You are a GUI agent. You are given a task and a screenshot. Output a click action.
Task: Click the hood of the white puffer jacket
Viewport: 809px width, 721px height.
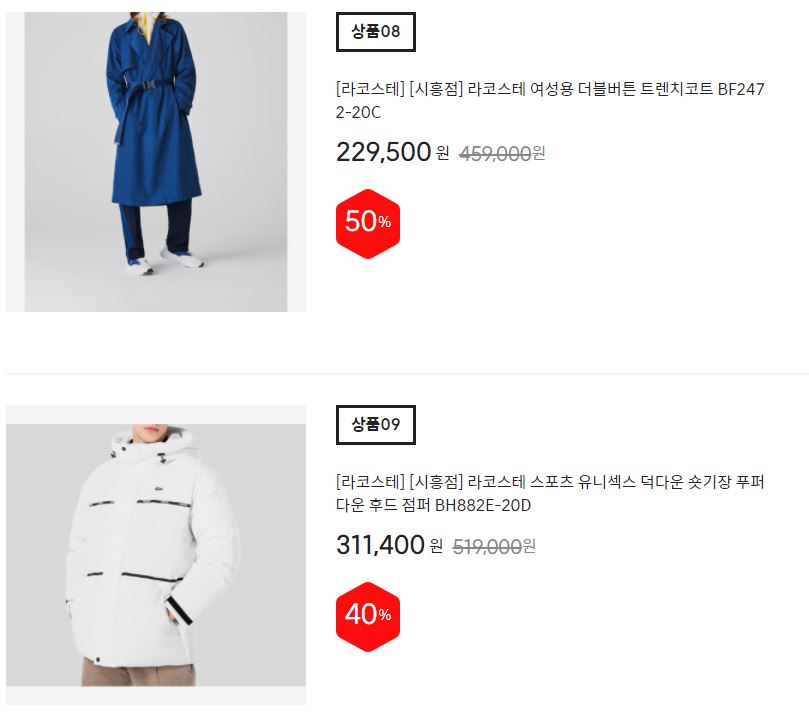[x=154, y=444]
